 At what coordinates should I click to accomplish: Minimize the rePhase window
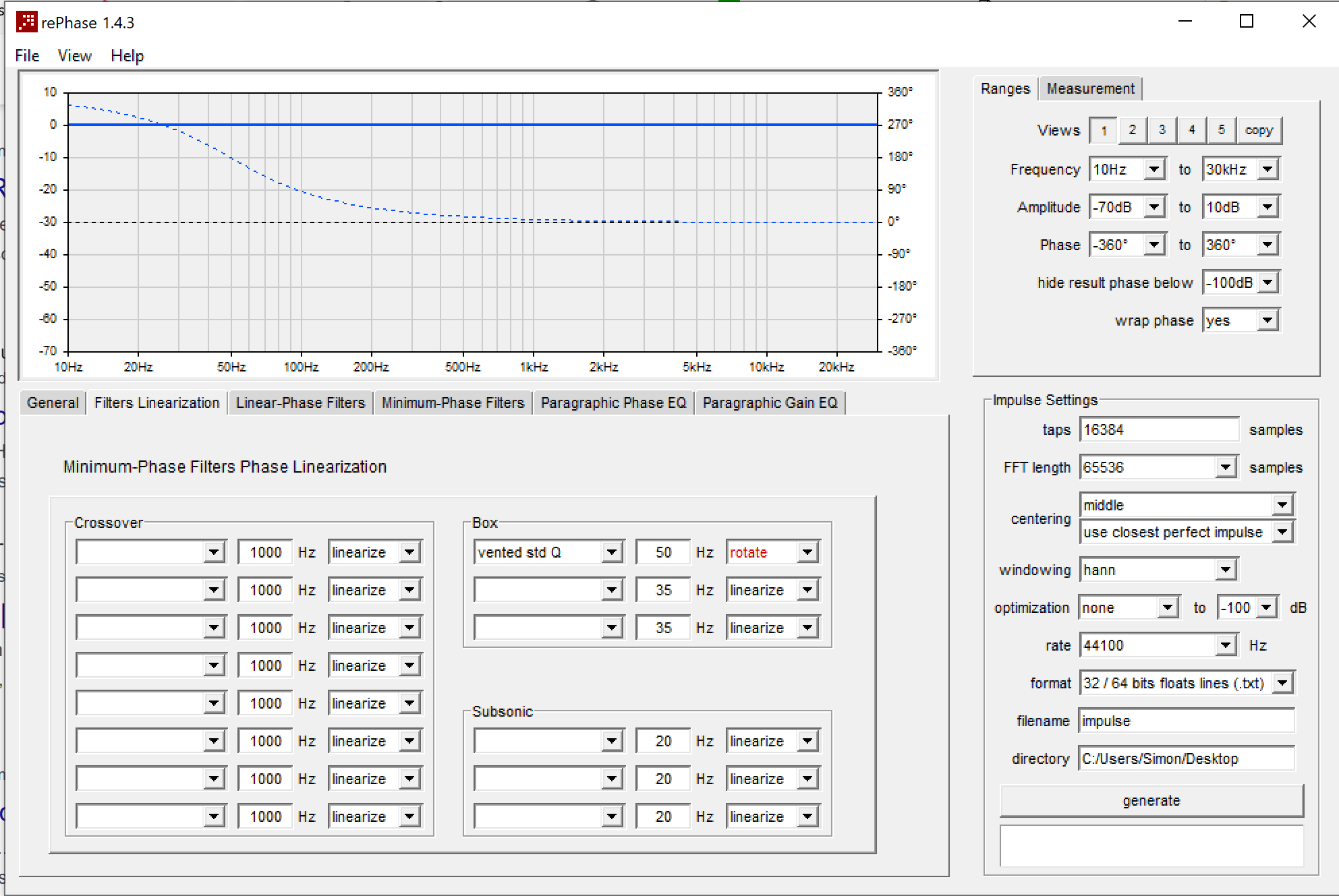(x=1185, y=22)
